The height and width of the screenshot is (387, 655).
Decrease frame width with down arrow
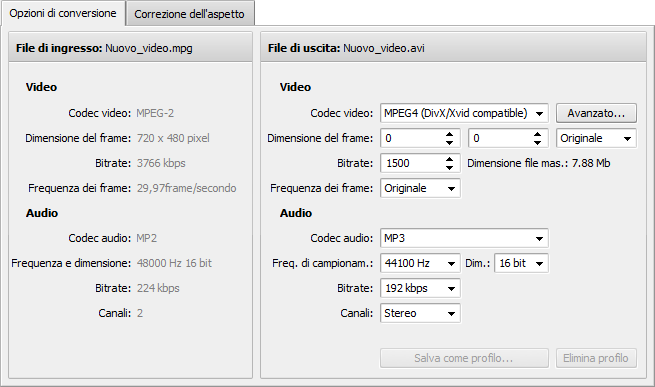[x=449, y=143]
